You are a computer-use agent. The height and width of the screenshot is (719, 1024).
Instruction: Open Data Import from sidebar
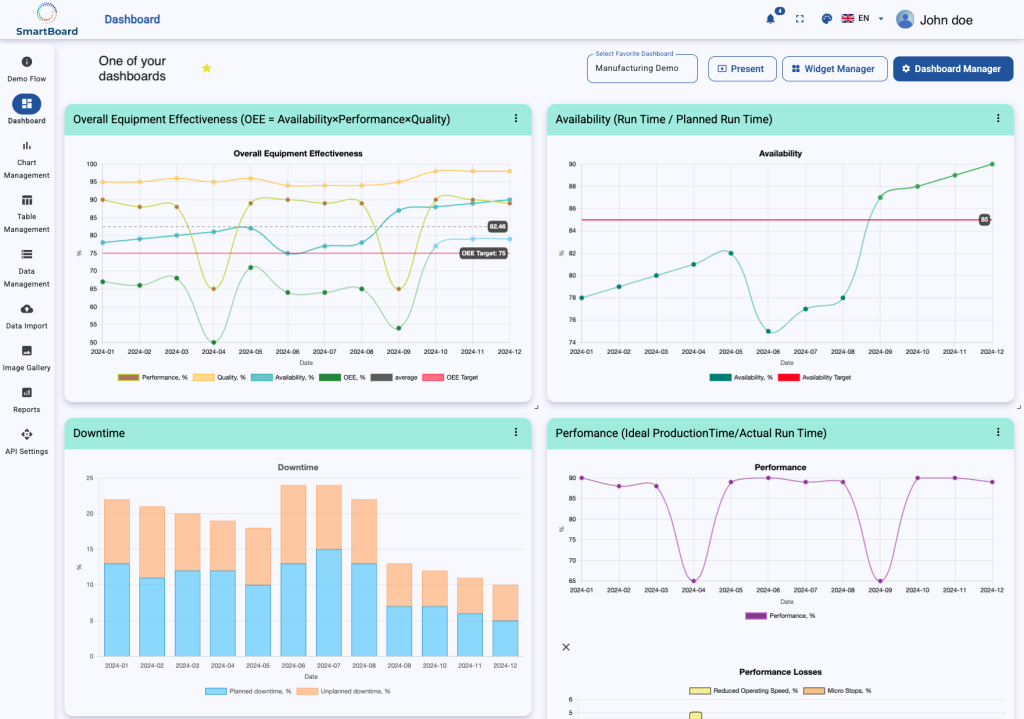click(x=27, y=315)
